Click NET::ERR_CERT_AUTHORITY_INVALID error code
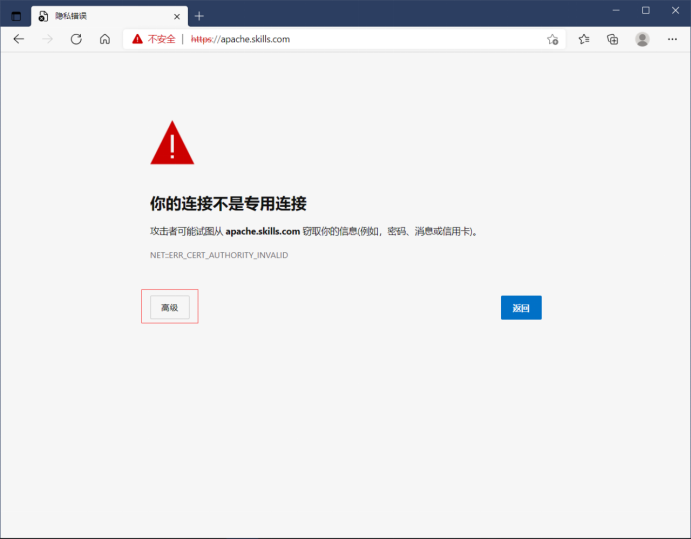691x539 pixels. tap(219, 255)
